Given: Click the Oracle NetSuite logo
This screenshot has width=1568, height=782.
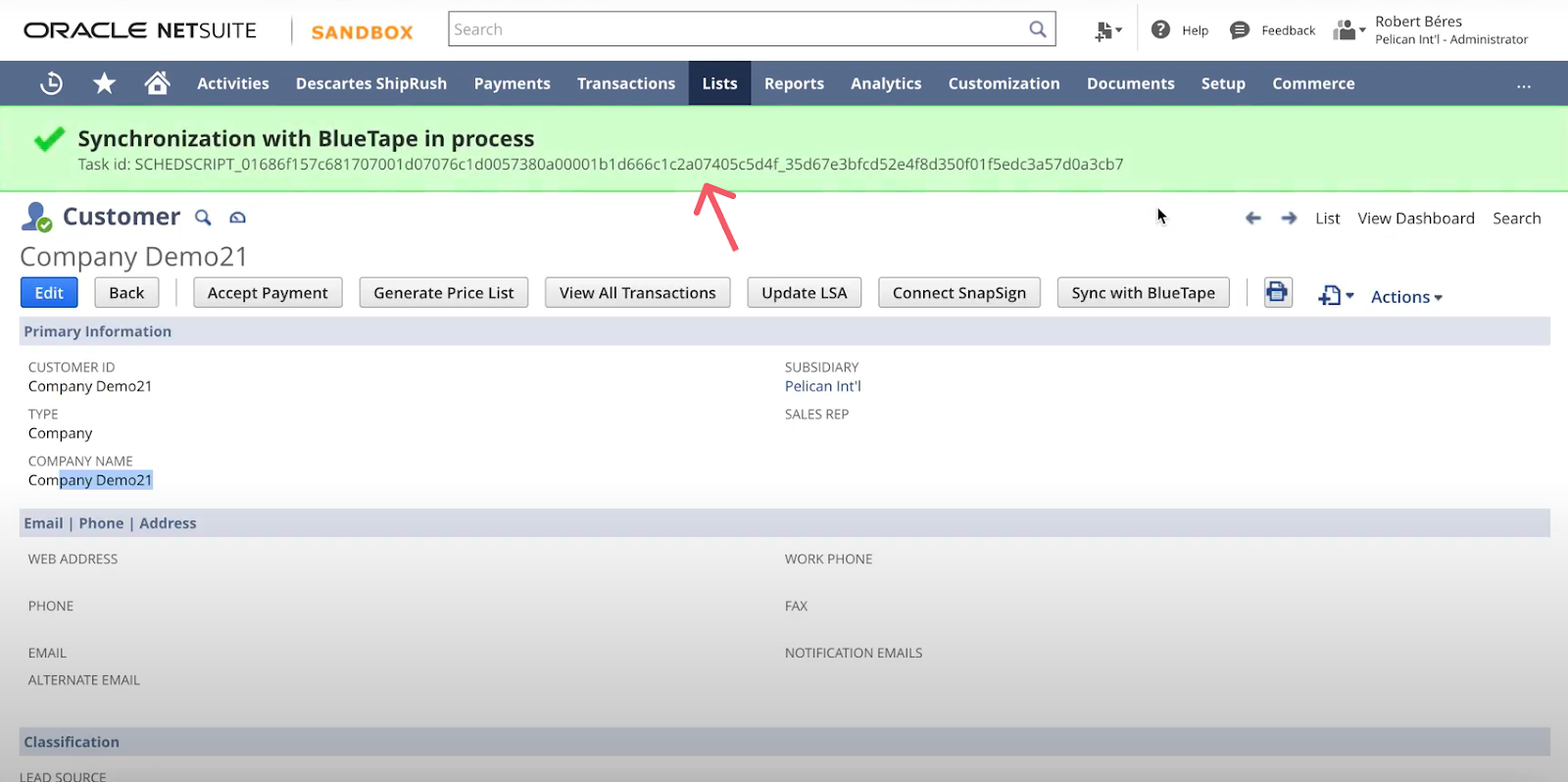Looking at the screenshot, I should (140, 30).
